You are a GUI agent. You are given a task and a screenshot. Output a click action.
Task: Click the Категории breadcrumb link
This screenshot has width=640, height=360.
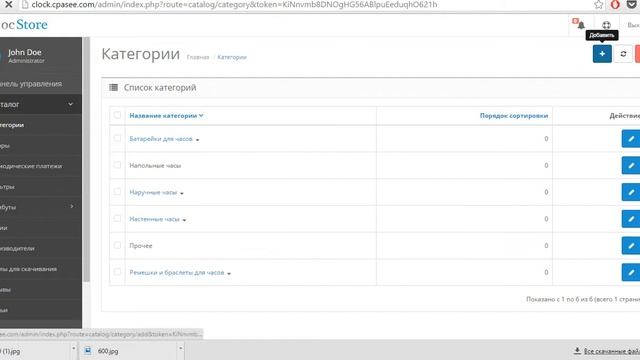pos(232,57)
